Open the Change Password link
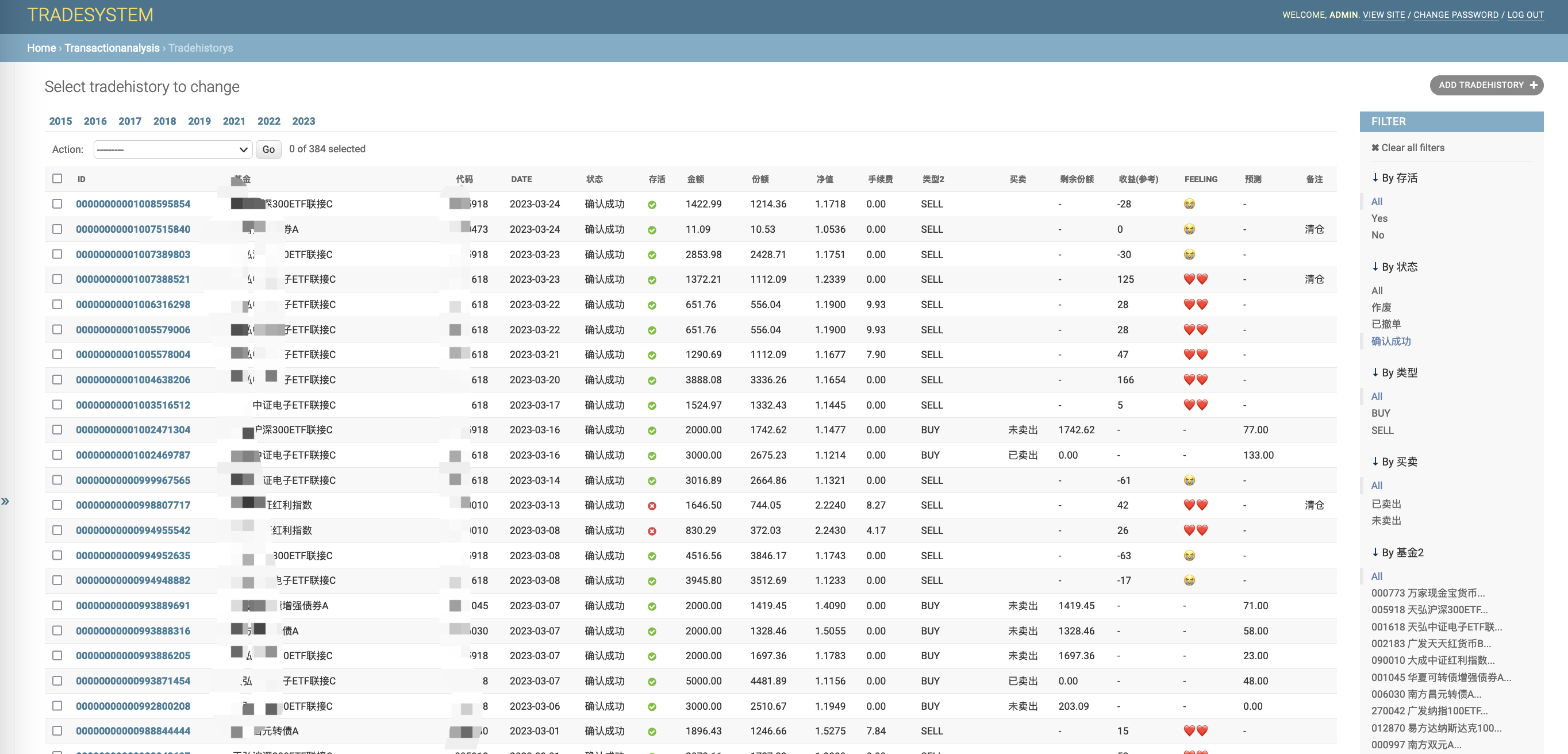 click(x=1455, y=14)
